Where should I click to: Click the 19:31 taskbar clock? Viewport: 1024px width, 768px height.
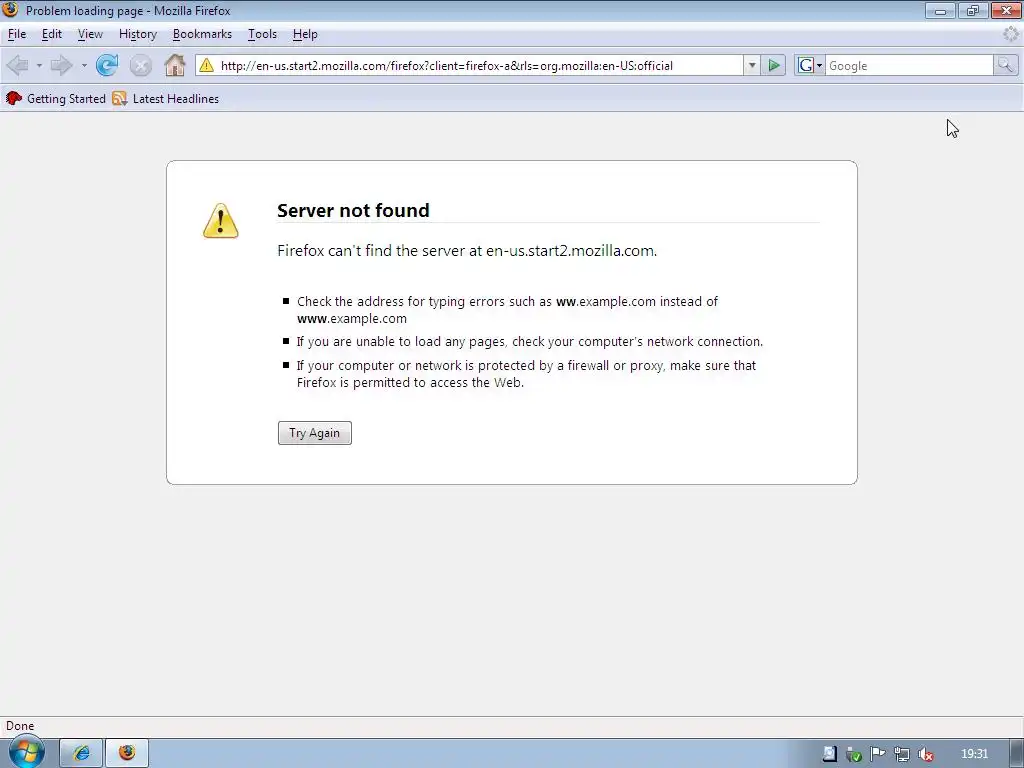point(974,754)
